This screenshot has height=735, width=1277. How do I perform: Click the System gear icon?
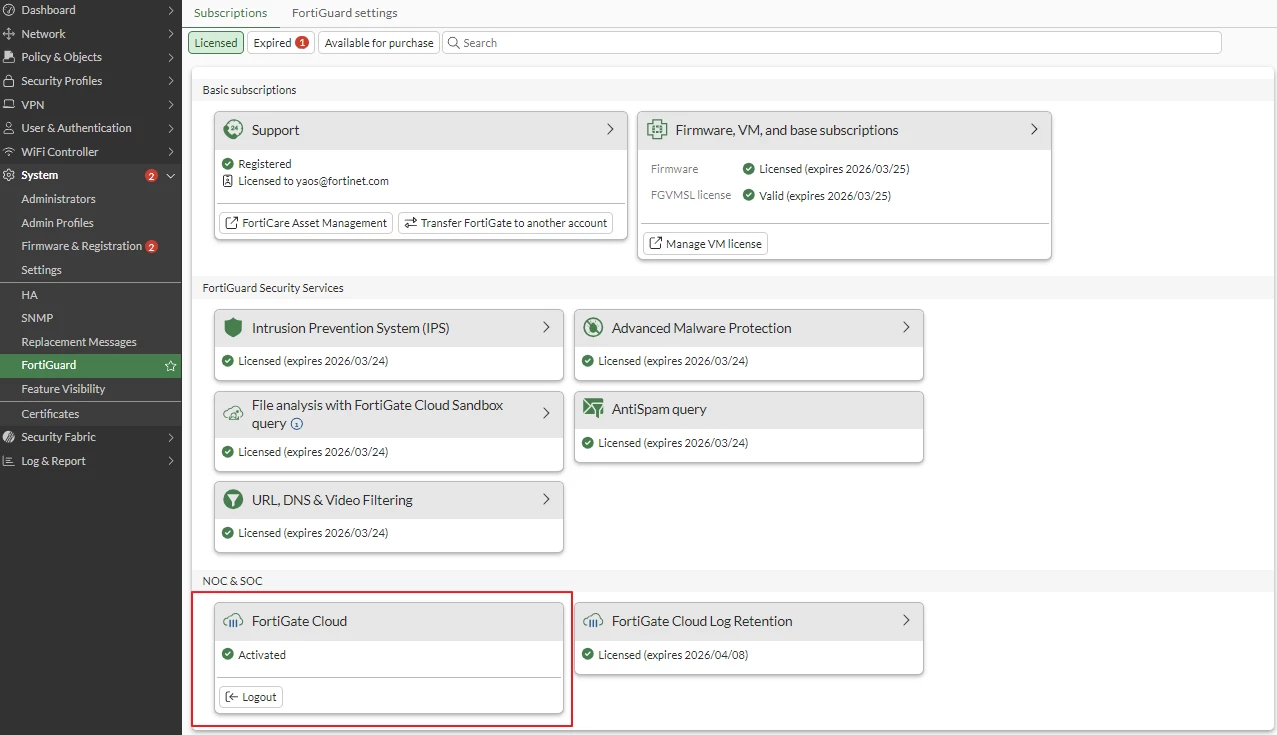pyautogui.click(x=9, y=175)
